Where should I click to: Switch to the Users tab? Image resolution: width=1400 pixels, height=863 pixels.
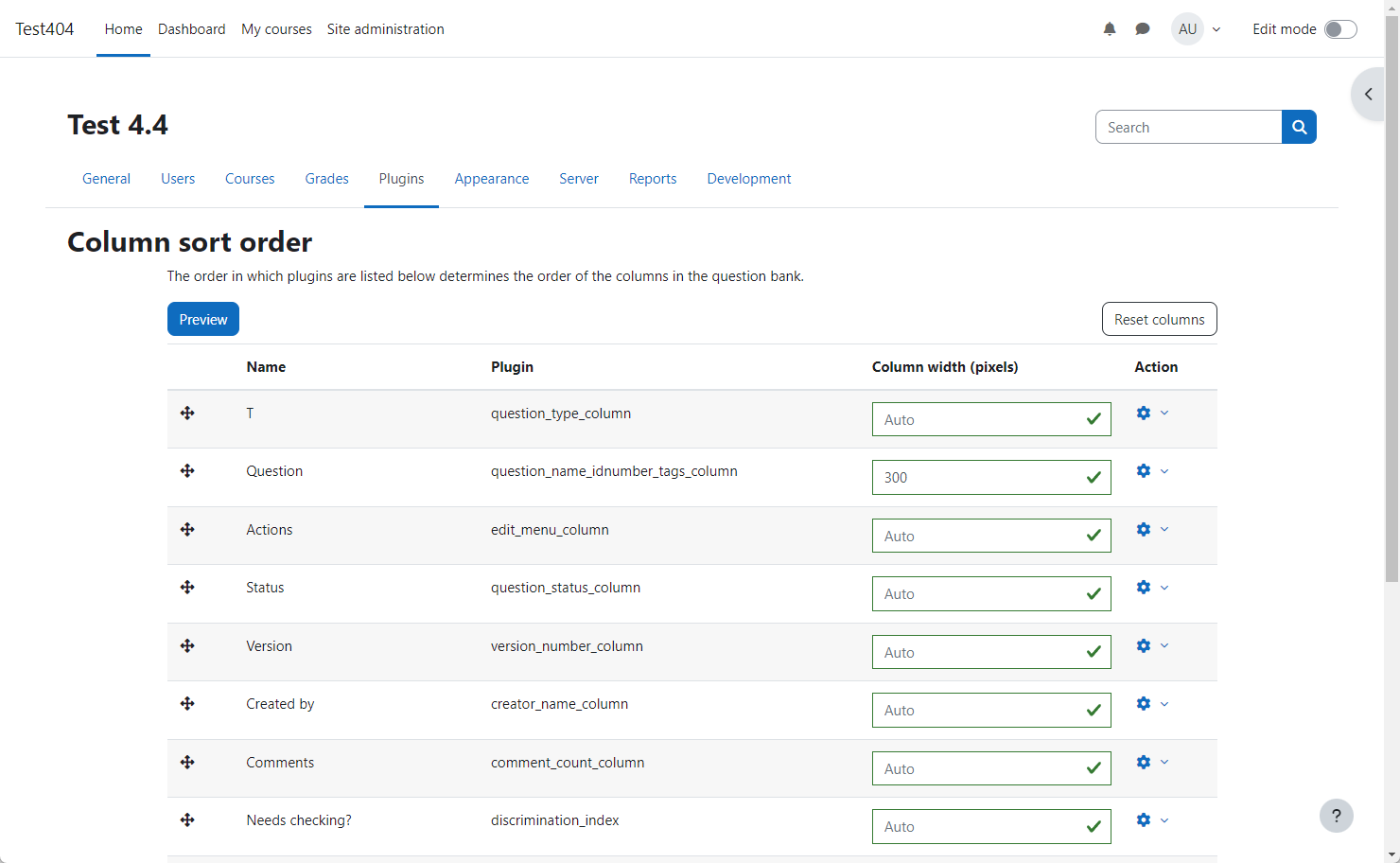pos(178,179)
